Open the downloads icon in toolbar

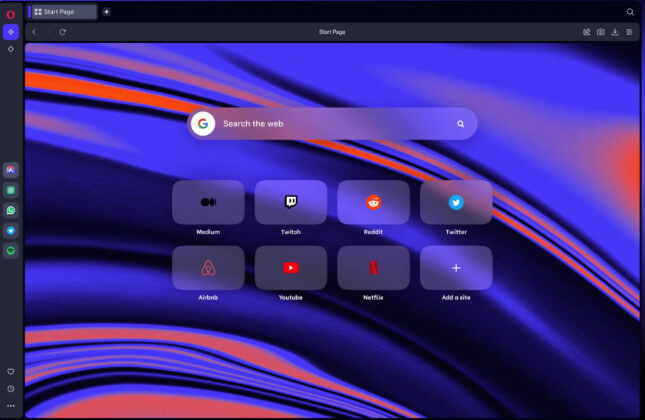pos(614,32)
